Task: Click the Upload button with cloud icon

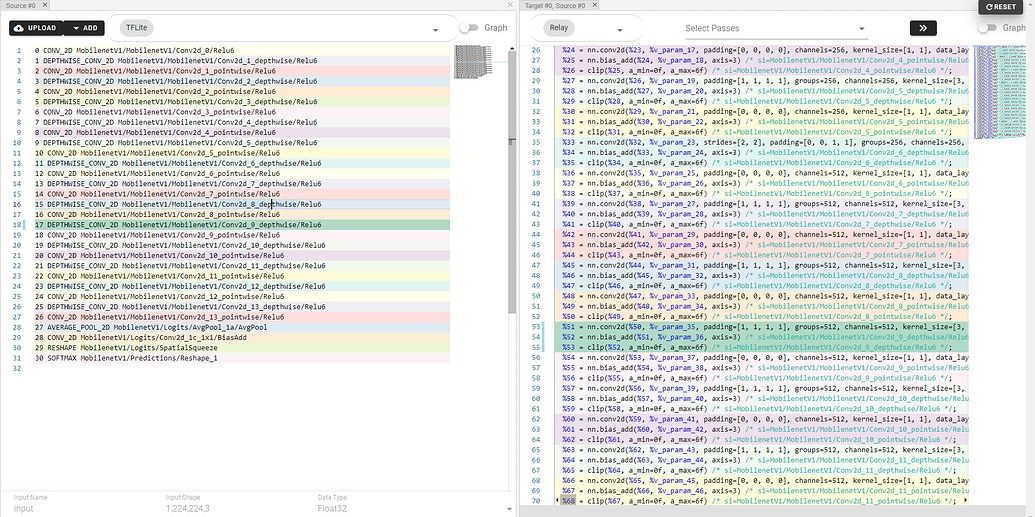Action: 35,28
